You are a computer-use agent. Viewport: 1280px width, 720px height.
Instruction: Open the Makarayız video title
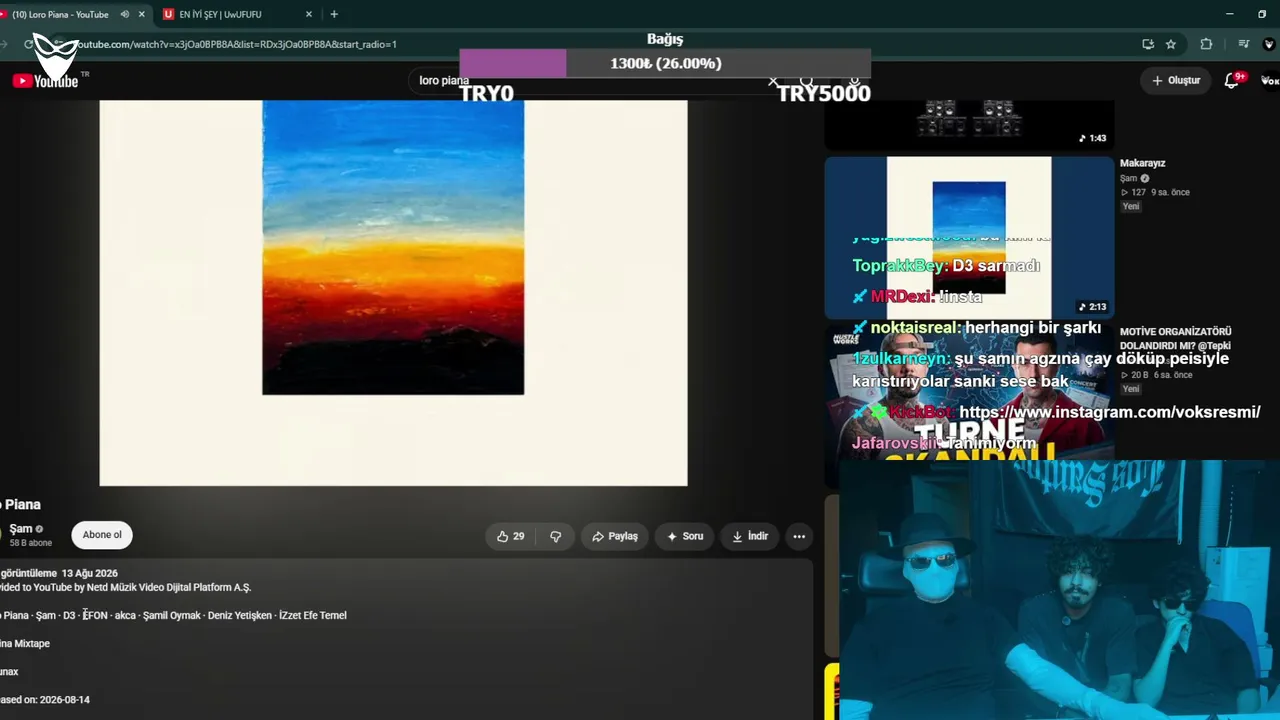click(x=1143, y=163)
